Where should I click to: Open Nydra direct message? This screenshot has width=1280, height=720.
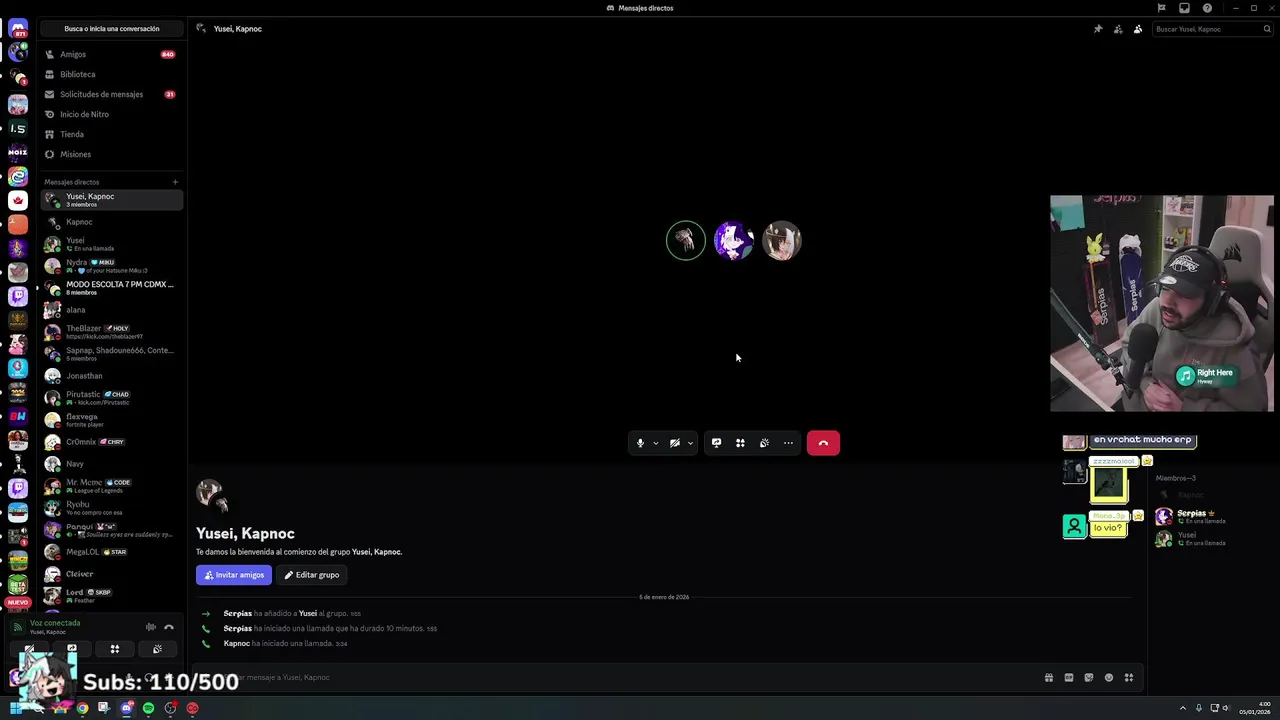(111, 266)
